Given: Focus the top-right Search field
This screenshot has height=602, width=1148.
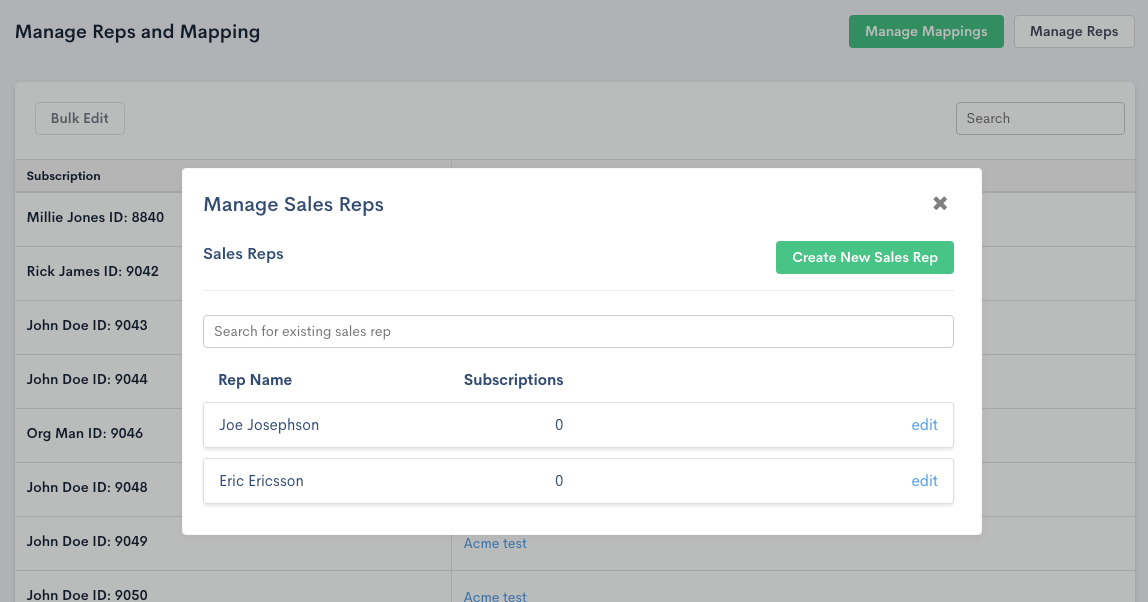Looking at the screenshot, I should [1039, 118].
